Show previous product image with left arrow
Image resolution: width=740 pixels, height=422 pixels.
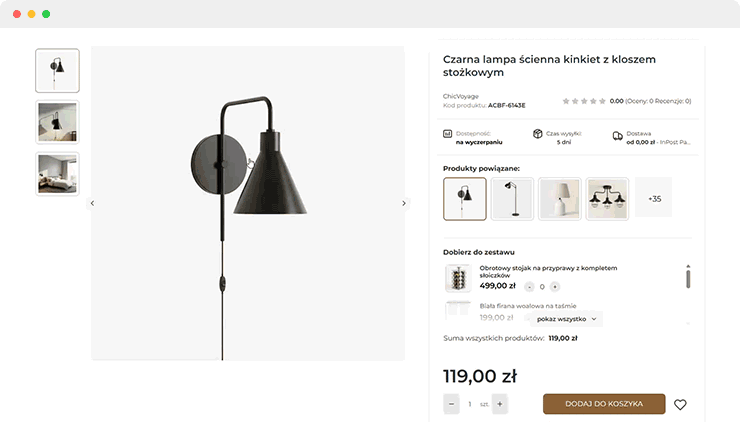pos(92,203)
